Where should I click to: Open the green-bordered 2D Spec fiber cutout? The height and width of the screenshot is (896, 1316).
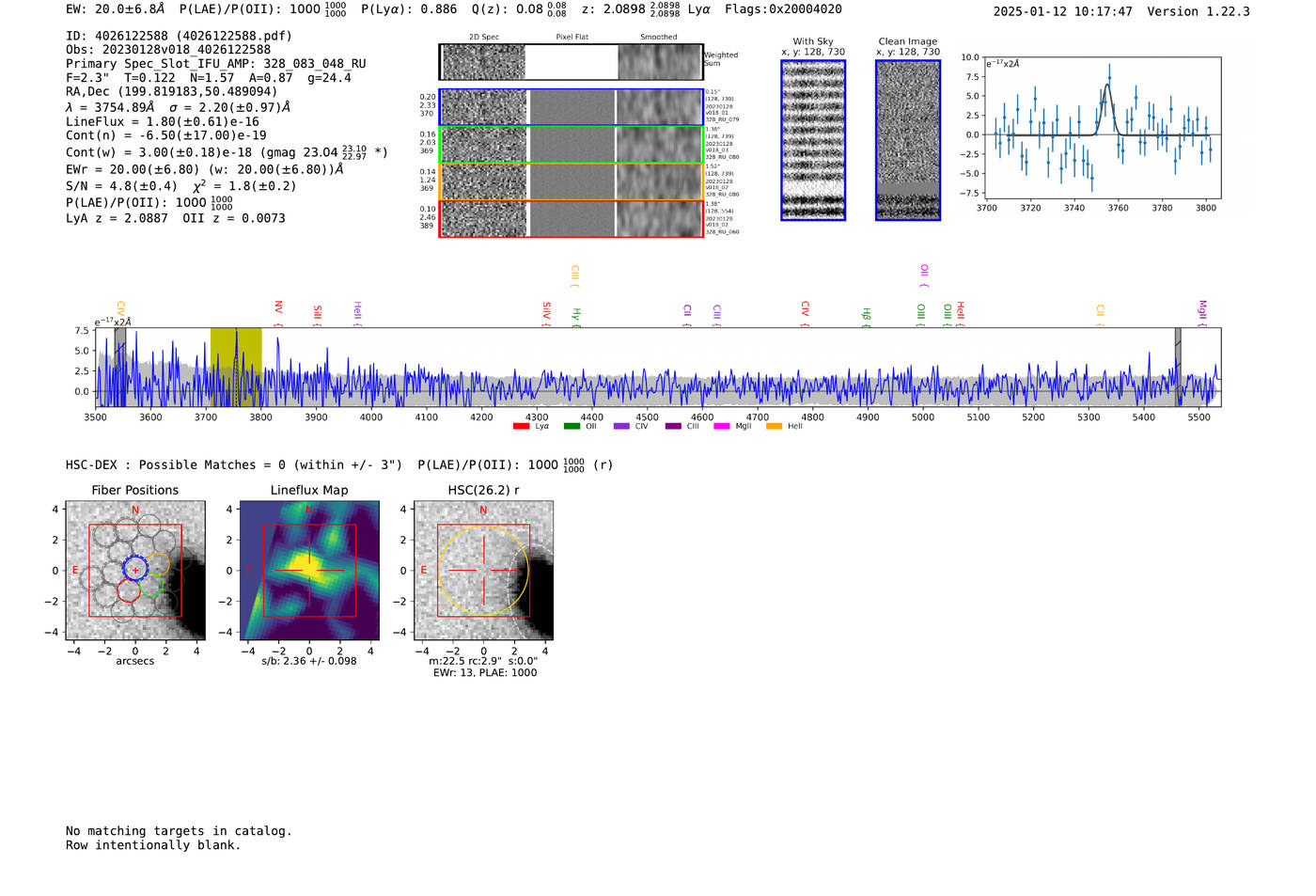pos(484,145)
